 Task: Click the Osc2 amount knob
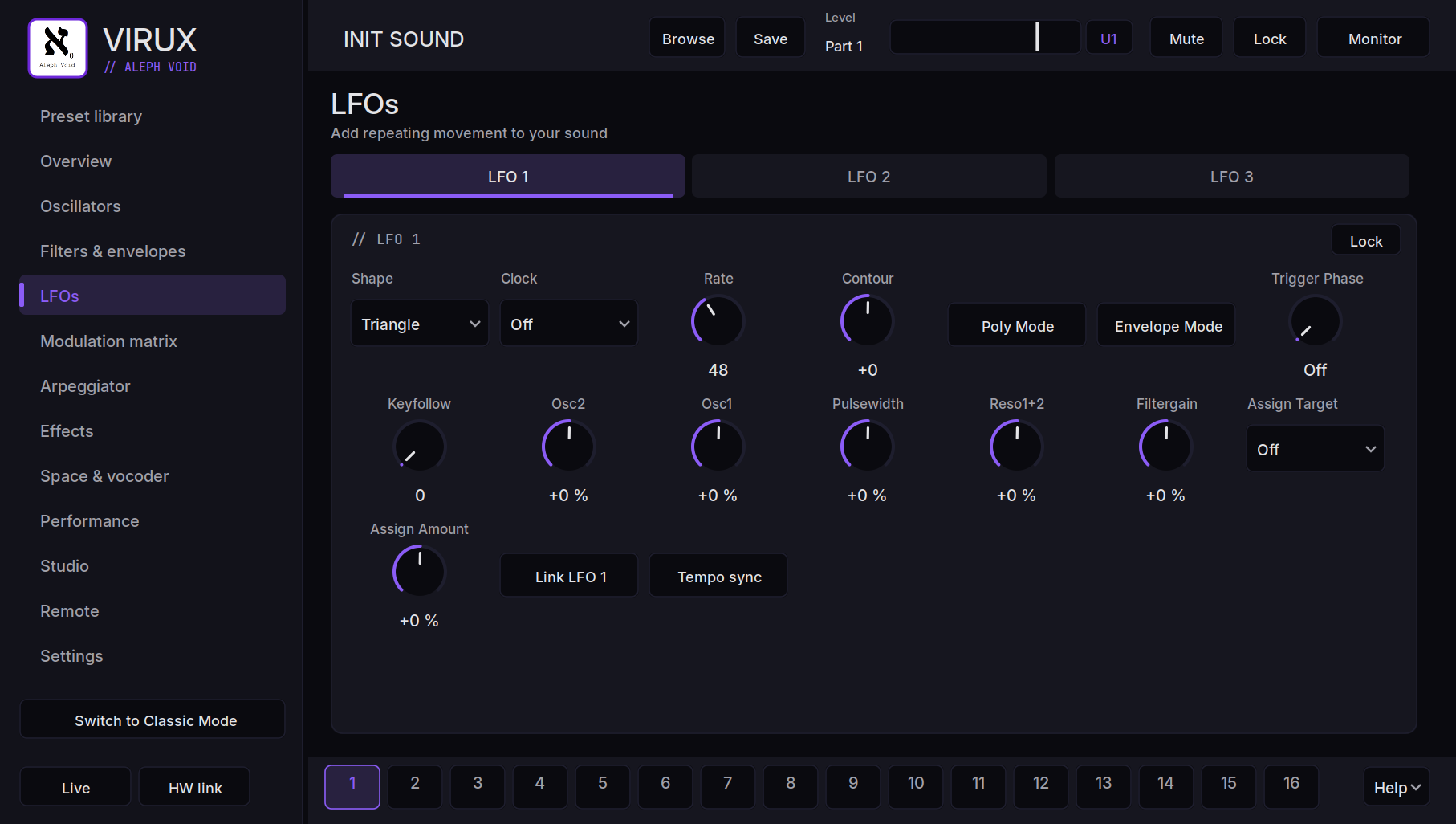click(568, 447)
